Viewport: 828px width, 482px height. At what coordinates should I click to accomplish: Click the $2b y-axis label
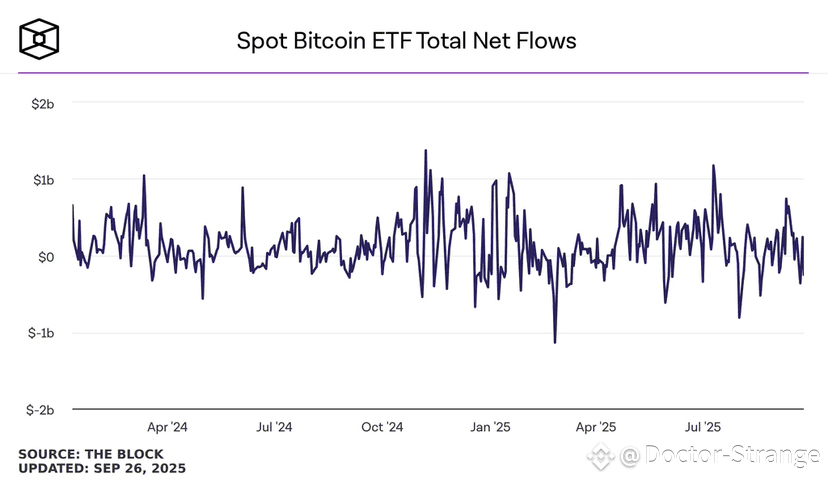coord(43,104)
